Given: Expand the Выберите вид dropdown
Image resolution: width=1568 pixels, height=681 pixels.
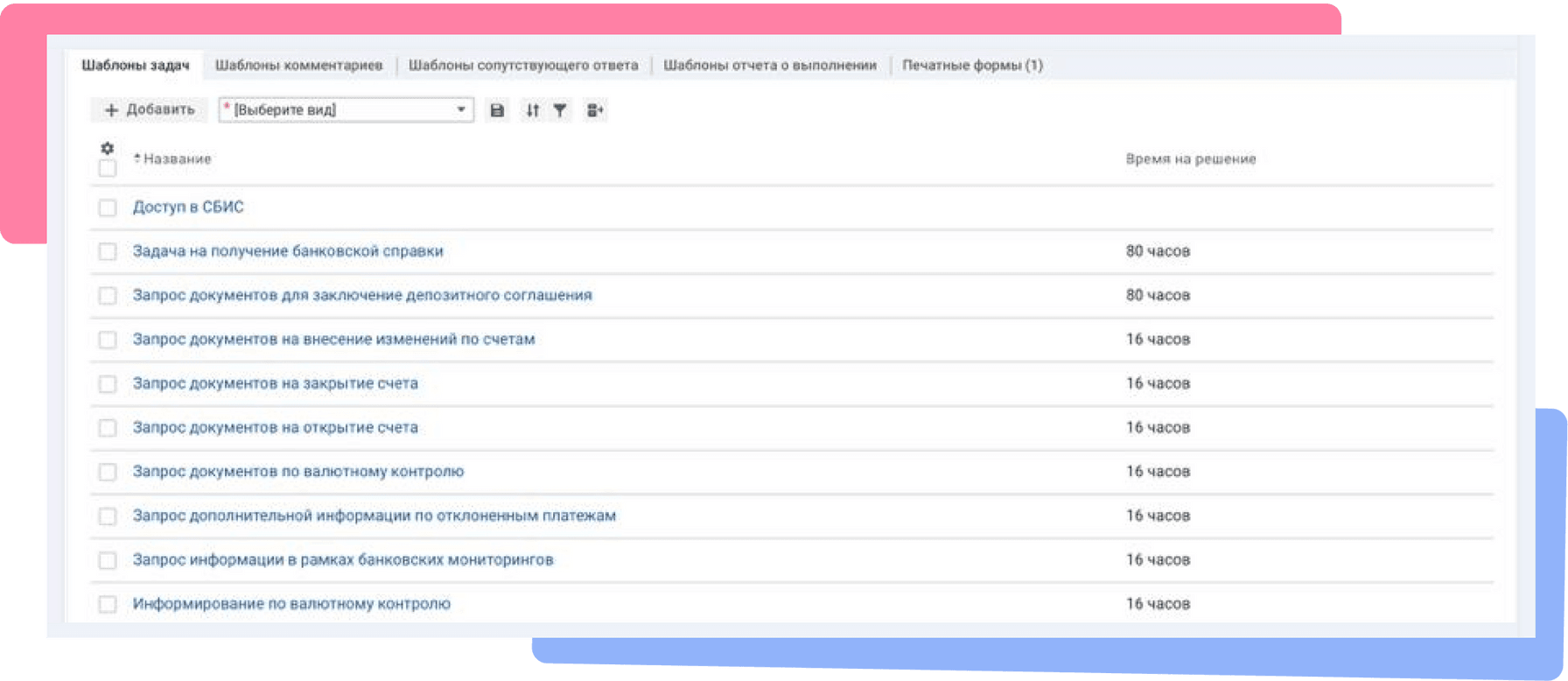Looking at the screenshot, I should (x=460, y=110).
